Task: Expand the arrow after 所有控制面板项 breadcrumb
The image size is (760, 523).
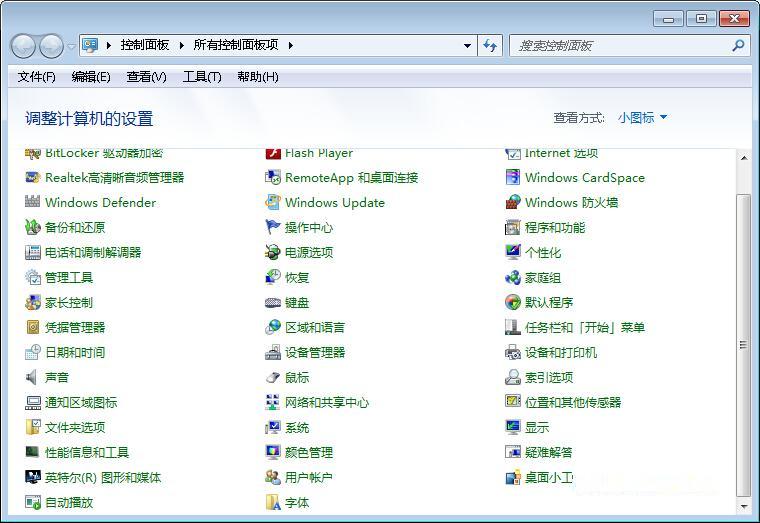Action: tap(291, 46)
